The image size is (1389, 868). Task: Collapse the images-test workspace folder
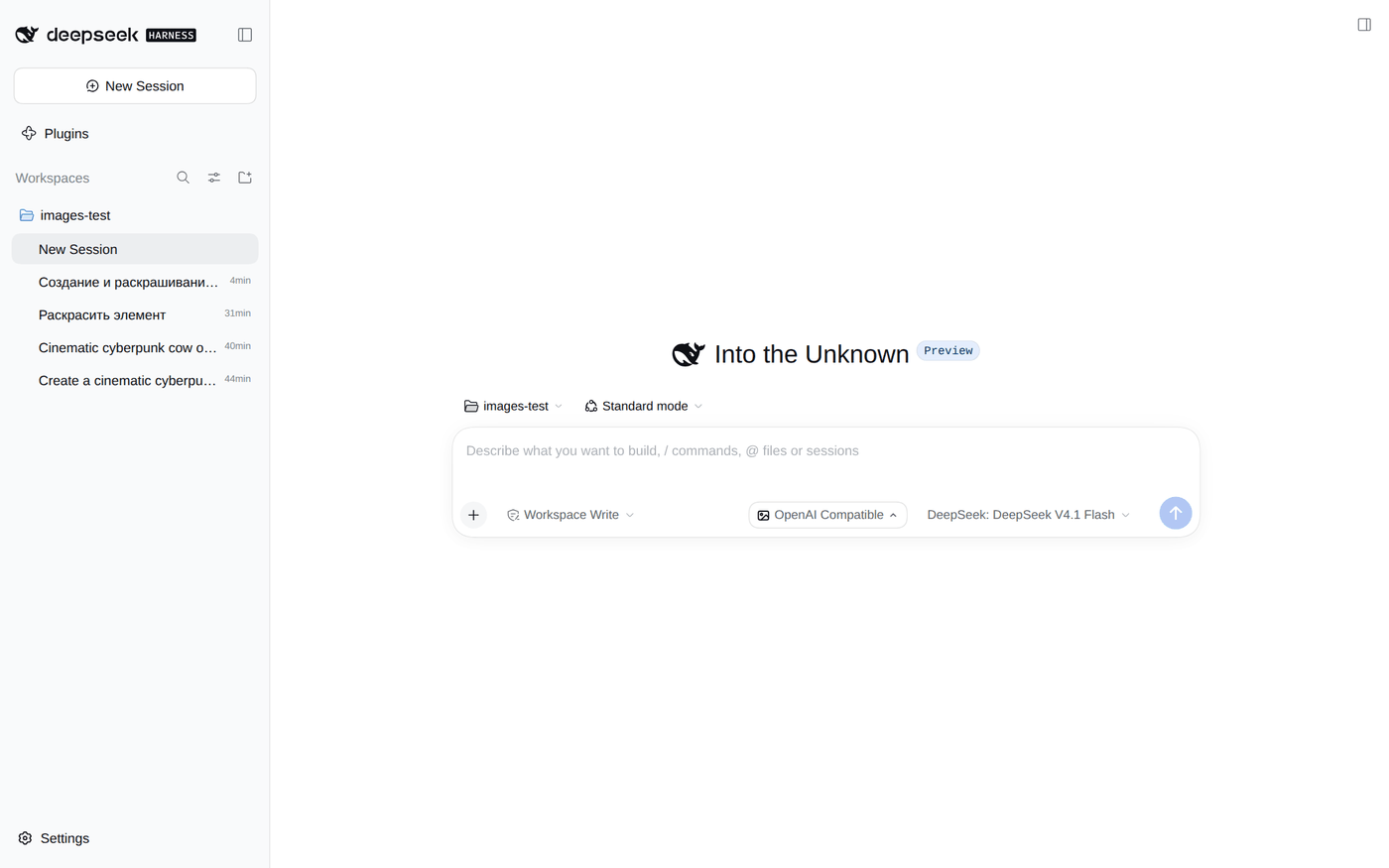(65, 215)
